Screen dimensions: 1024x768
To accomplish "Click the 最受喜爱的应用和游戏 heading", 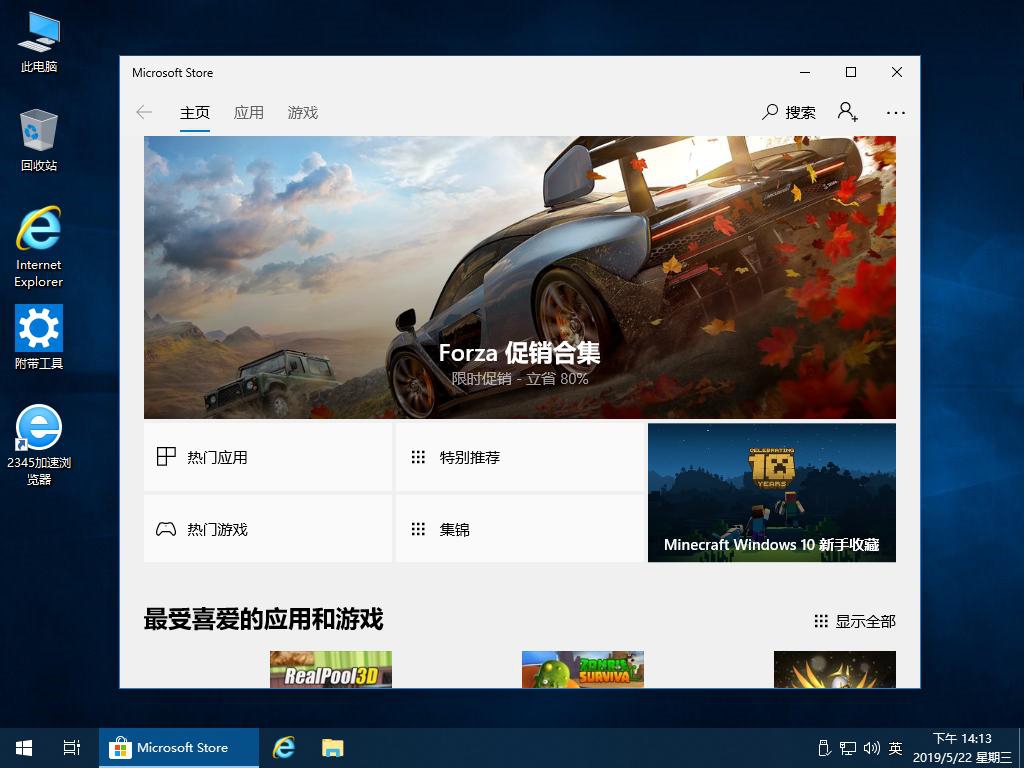I will click(263, 619).
